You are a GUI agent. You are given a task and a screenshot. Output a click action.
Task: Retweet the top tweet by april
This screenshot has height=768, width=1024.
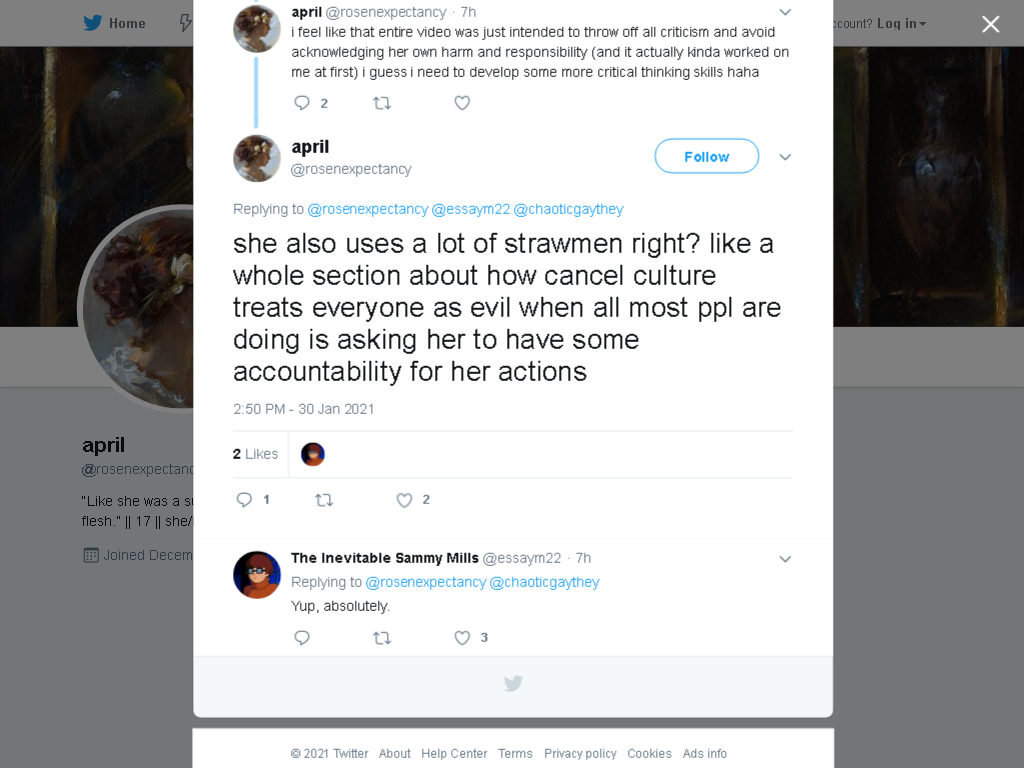pyautogui.click(x=382, y=103)
